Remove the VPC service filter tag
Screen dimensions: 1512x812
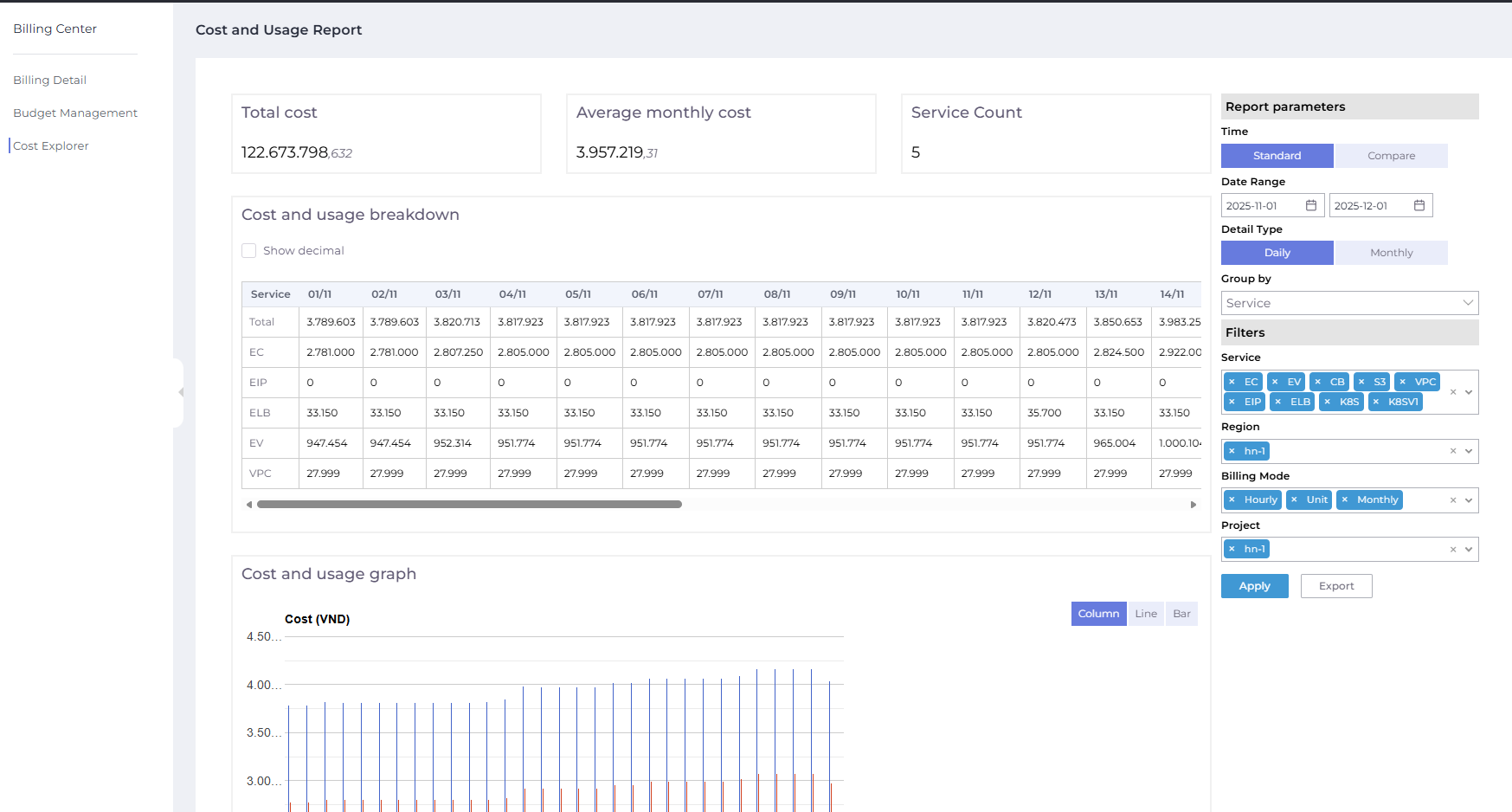tap(1402, 382)
